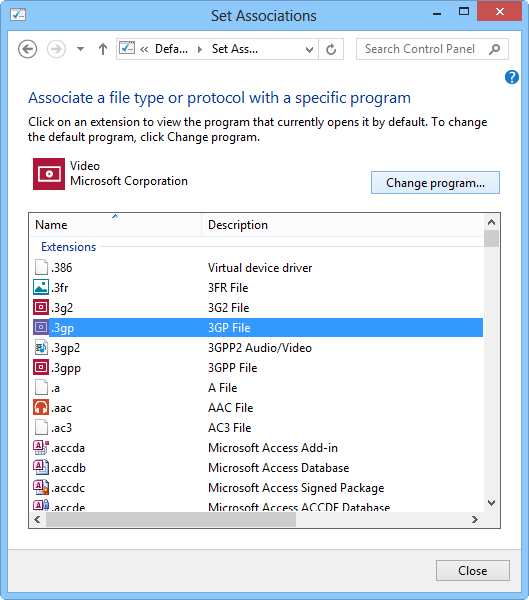
Task: Select the '3GPP2 Audio/Video' description
Action: click(260, 347)
